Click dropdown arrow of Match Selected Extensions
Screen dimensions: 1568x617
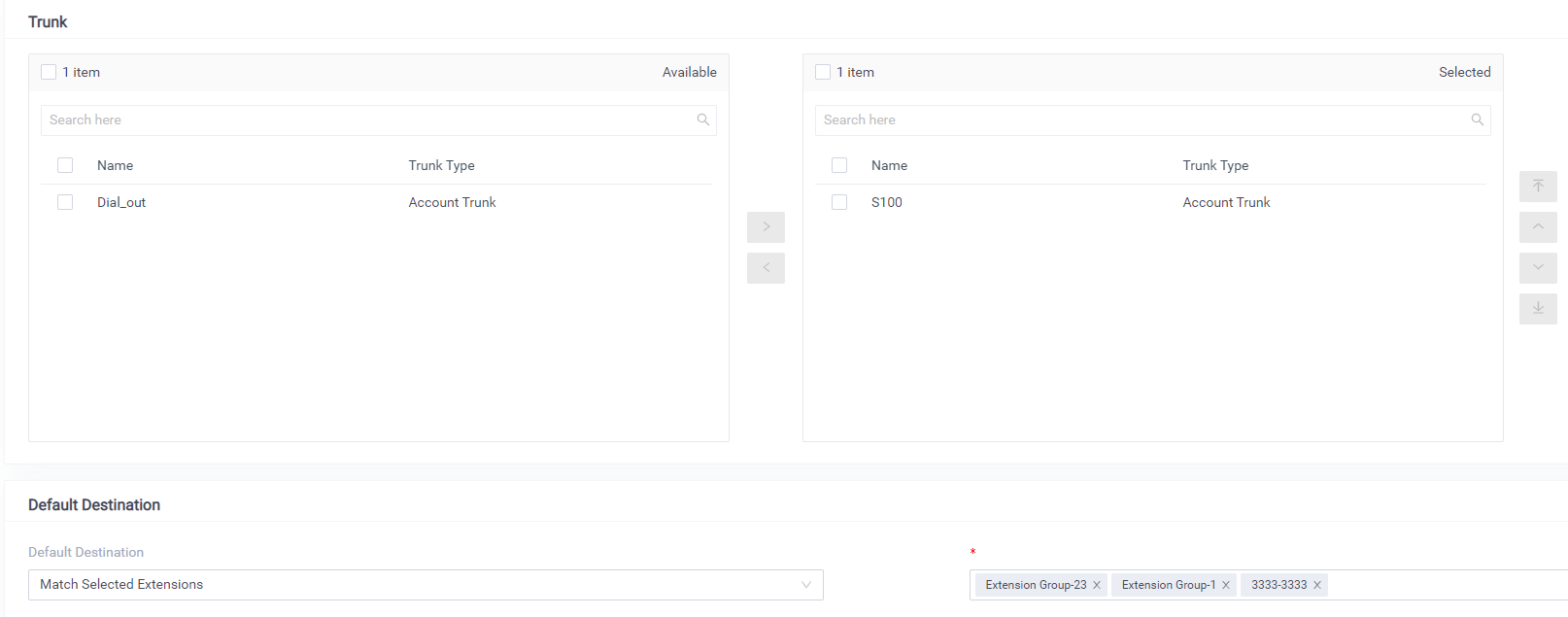point(806,585)
